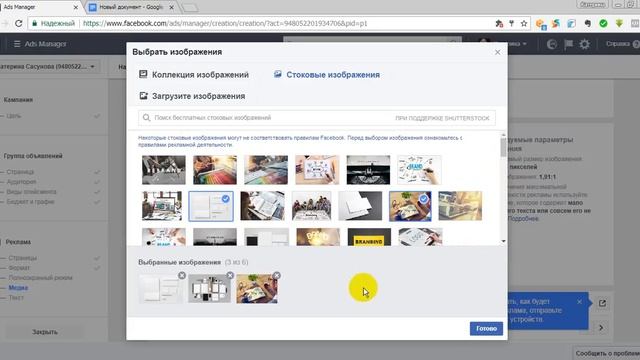Select the group of people stock image
This screenshot has width=640, height=360.
pos(311,206)
